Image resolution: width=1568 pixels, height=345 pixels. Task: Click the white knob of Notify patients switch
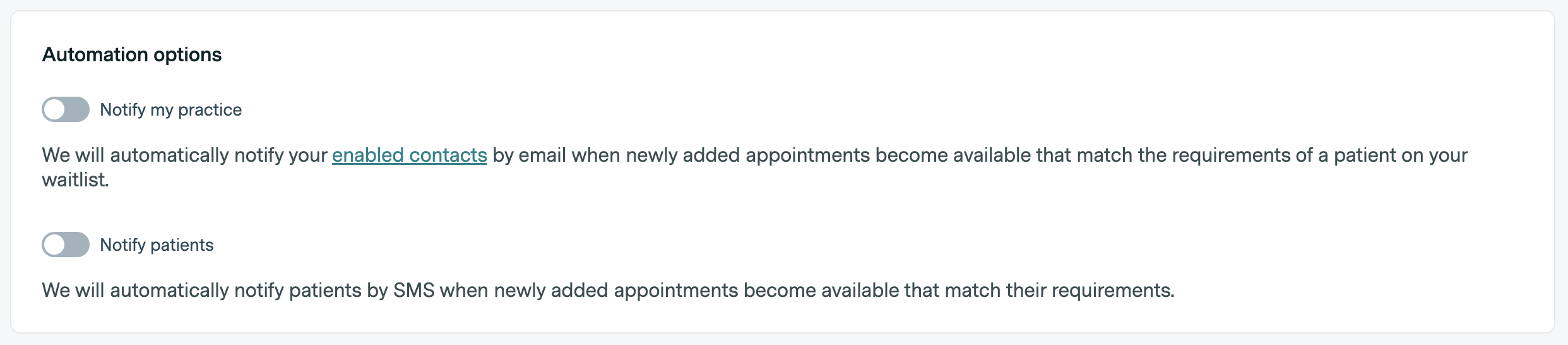55,245
